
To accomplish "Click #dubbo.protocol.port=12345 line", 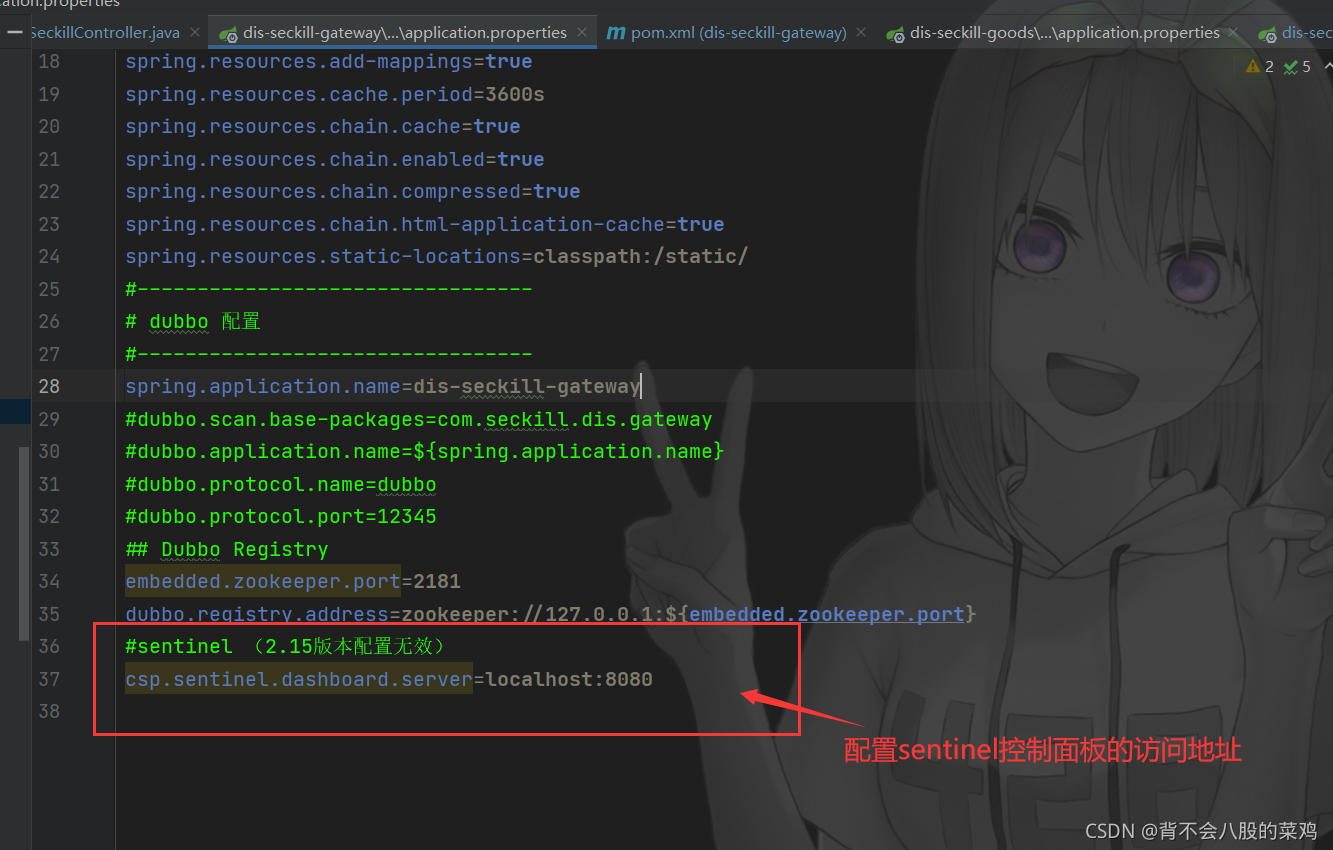I will pyautogui.click(x=281, y=516).
